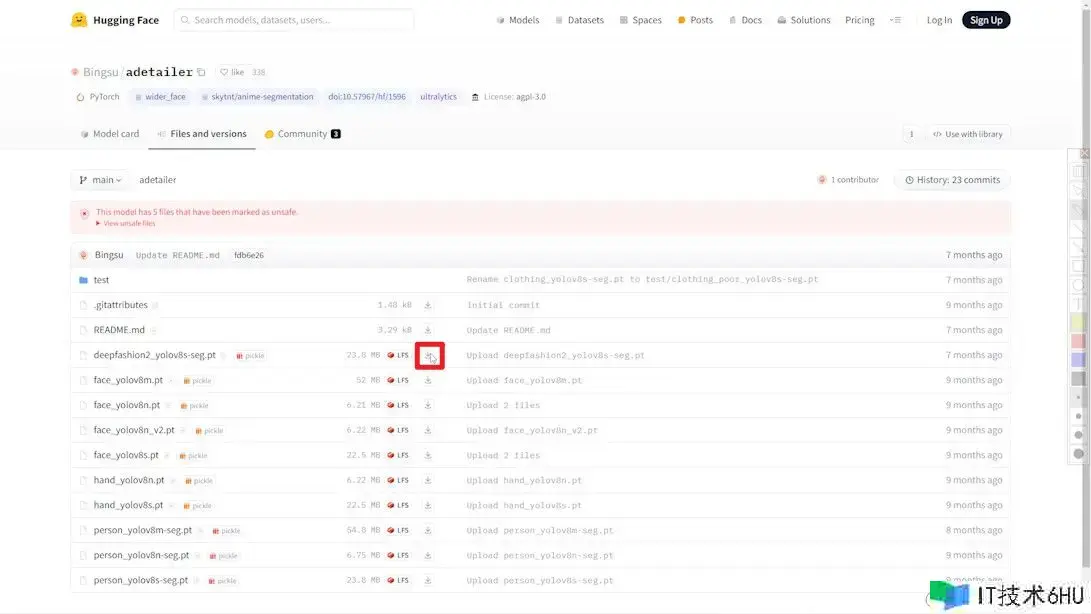Click the LFS badge on hand_yolov8s.pt
This screenshot has height=614, width=1091.
[398, 505]
